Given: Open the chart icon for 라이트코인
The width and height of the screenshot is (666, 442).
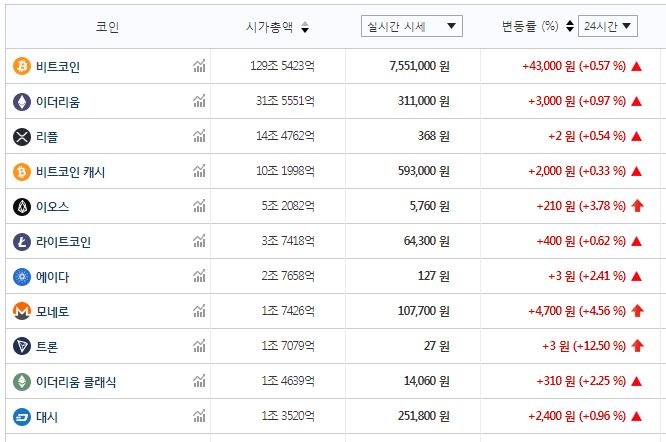Looking at the screenshot, I should pyautogui.click(x=200, y=242).
